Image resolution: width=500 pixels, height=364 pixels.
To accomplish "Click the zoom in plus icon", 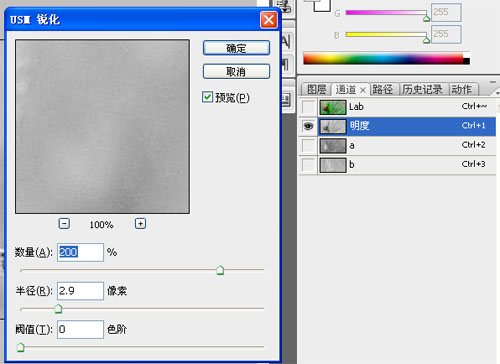I will 140,223.
